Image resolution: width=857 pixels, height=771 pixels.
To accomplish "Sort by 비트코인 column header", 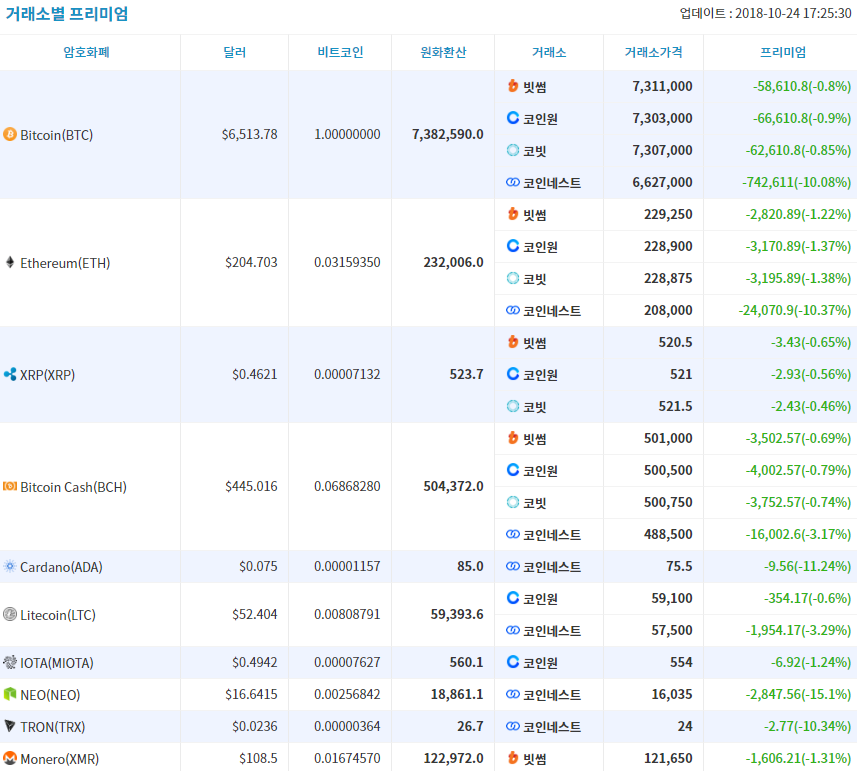I will [340, 52].
